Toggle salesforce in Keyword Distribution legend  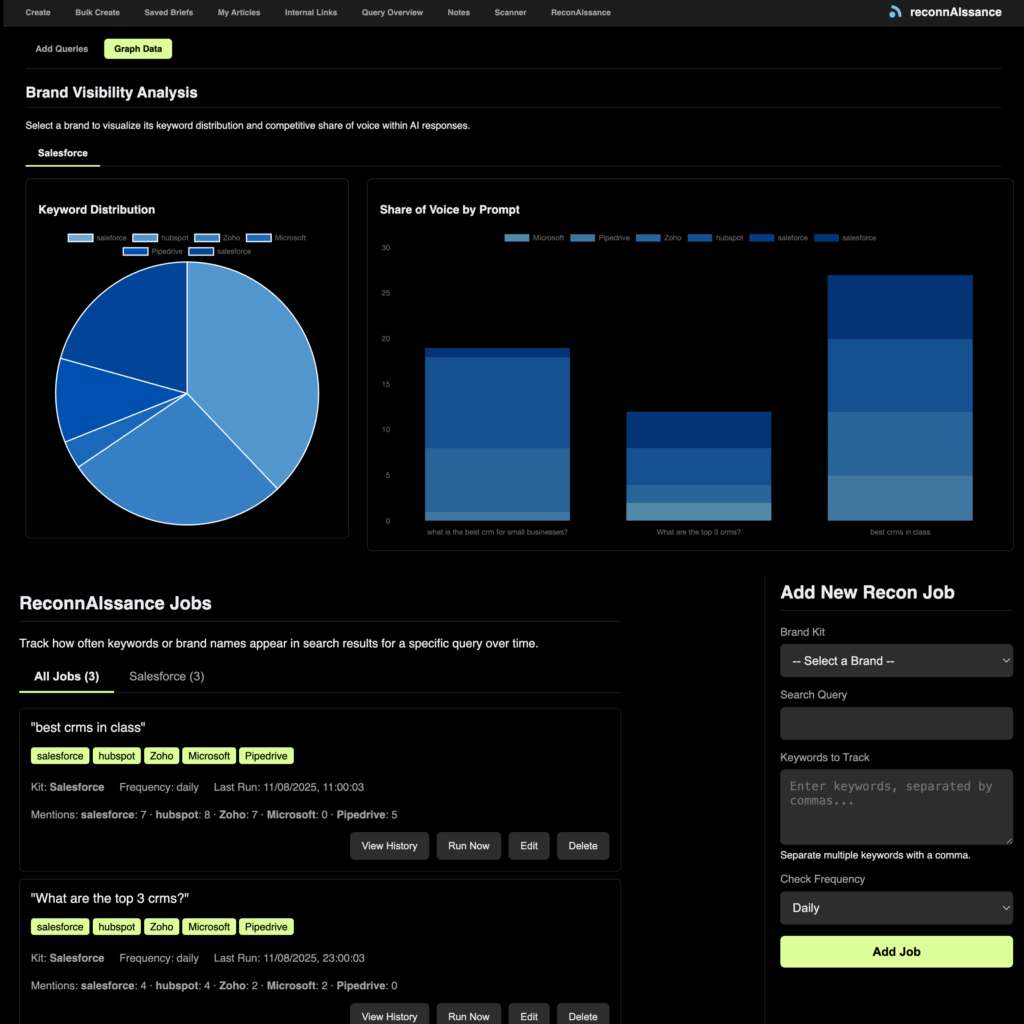pos(219,251)
